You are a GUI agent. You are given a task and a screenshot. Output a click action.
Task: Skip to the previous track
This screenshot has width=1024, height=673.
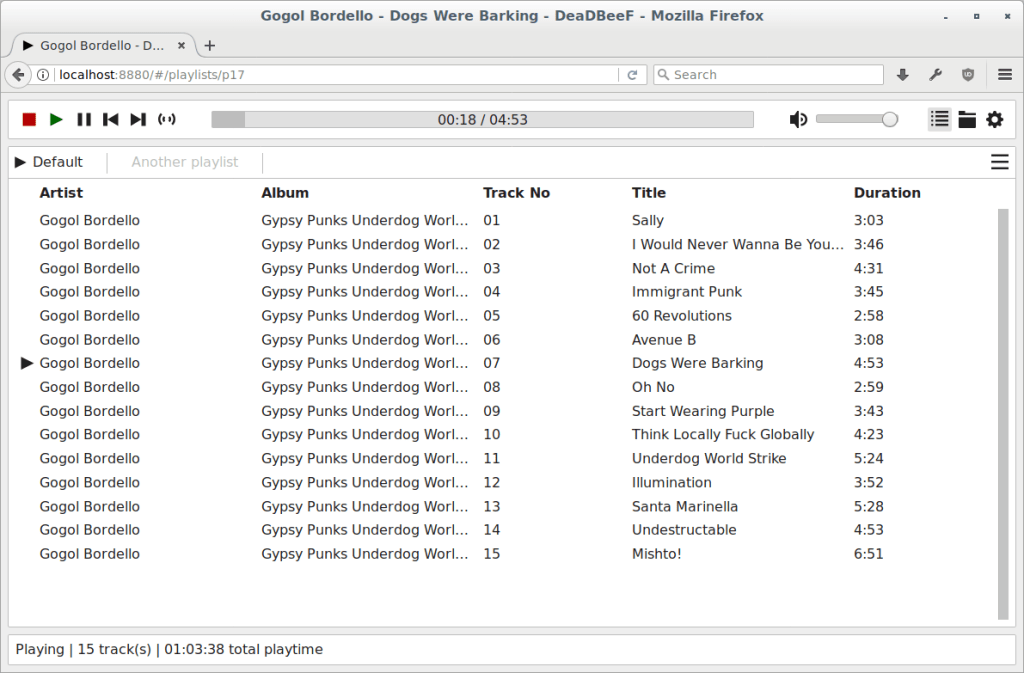coord(111,119)
